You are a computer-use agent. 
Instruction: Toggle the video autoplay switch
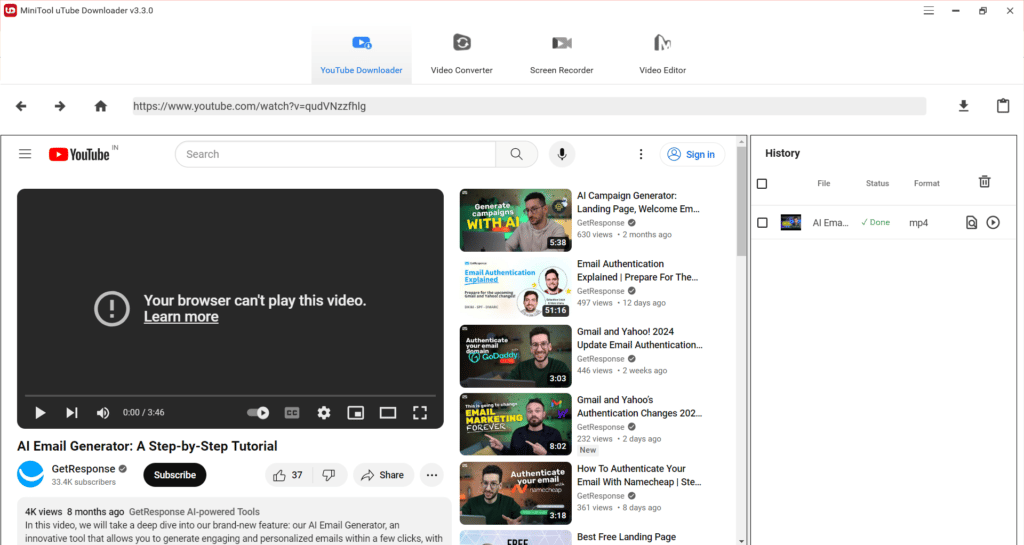pyautogui.click(x=258, y=413)
